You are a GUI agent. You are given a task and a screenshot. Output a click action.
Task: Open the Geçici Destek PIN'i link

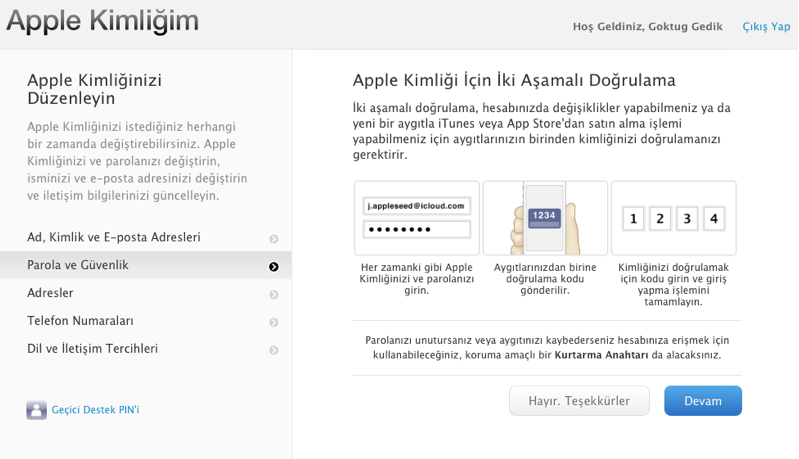(x=95, y=410)
